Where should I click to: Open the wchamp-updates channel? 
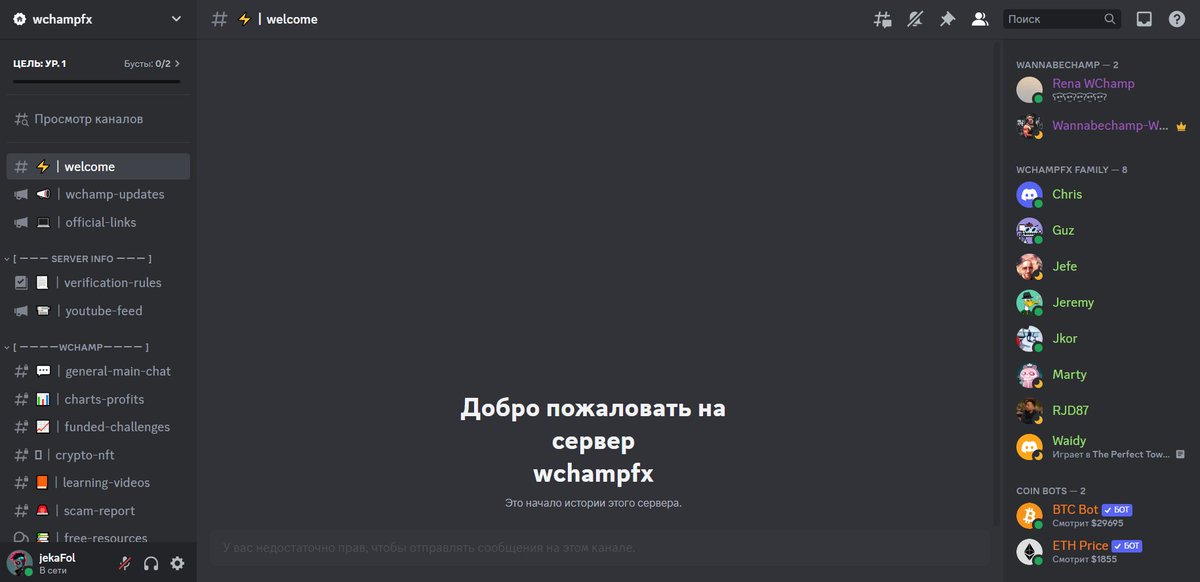click(98, 194)
